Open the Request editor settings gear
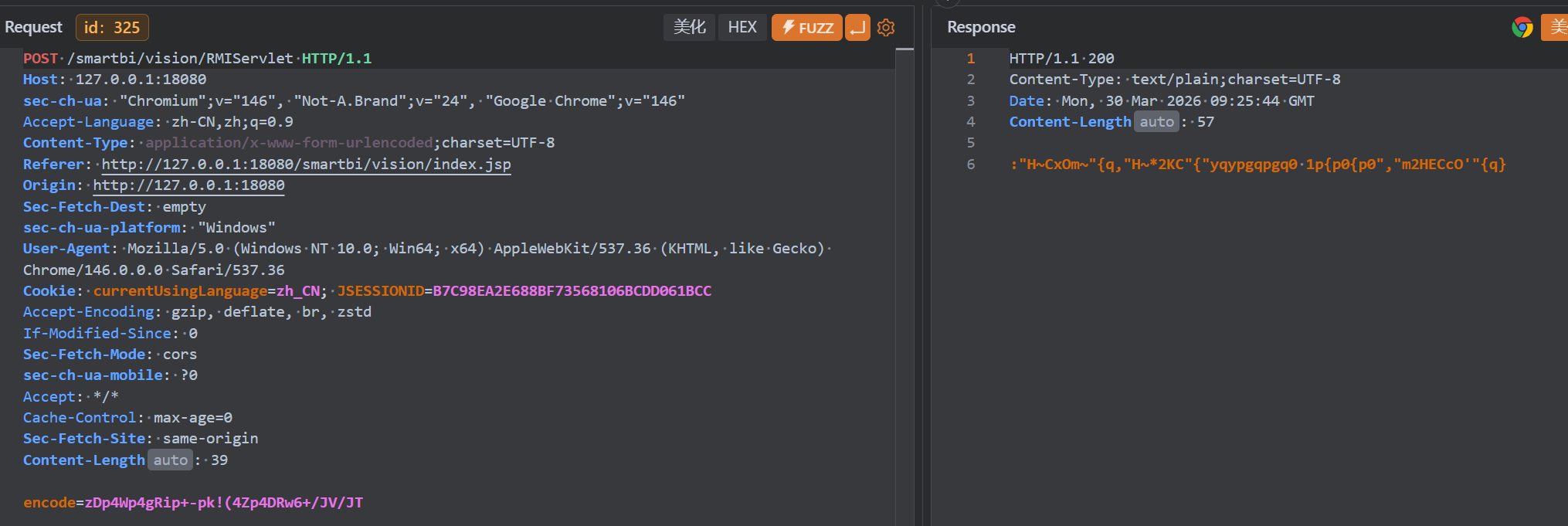 (x=886, y=28)
